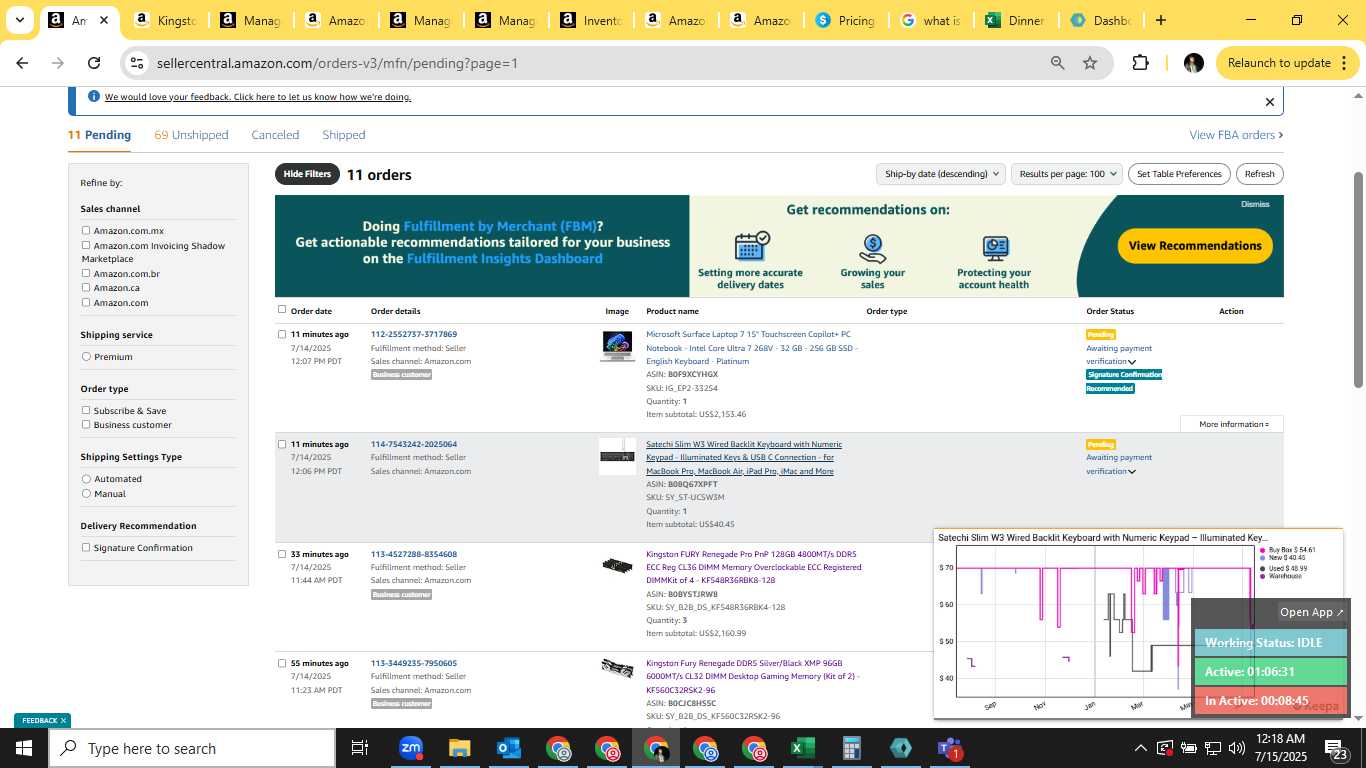Viewport: 1366px width, 768px height.
Task: Switch to the Dinner Excel browser tab
Action: pos(1015,20)
